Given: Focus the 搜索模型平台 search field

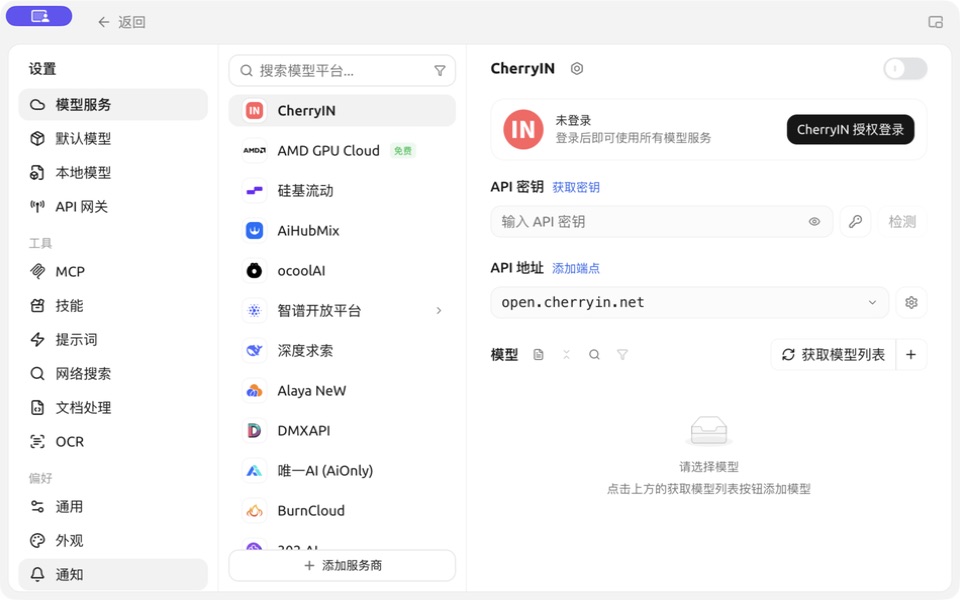Looking at the screenshot, I should 342,70.
